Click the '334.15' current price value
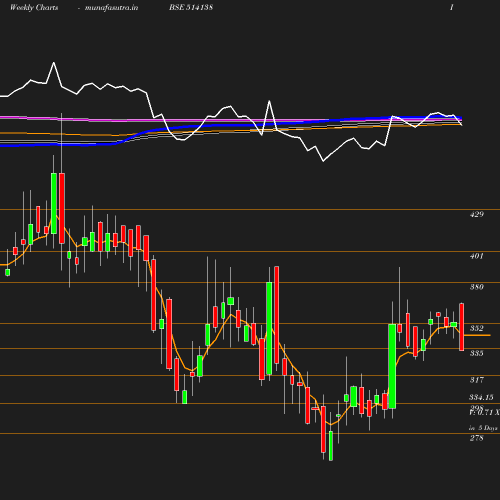Image resolution: width=500 pixels, height=500 pixels. pos(481,397)
